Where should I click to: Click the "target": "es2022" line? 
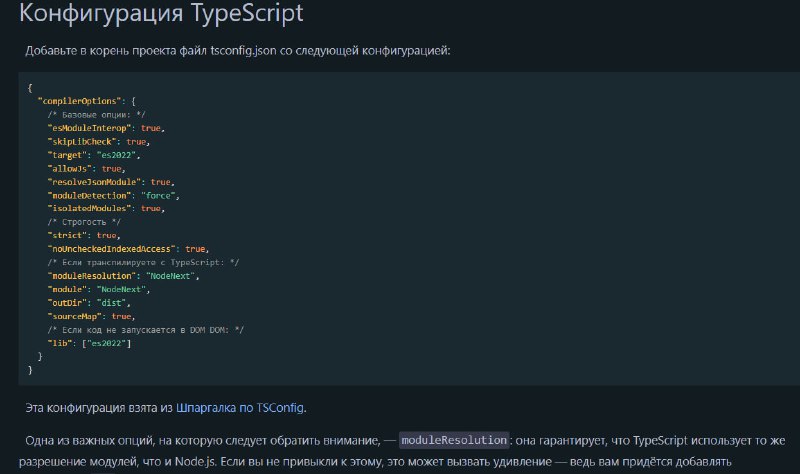[x=94, y=155]
